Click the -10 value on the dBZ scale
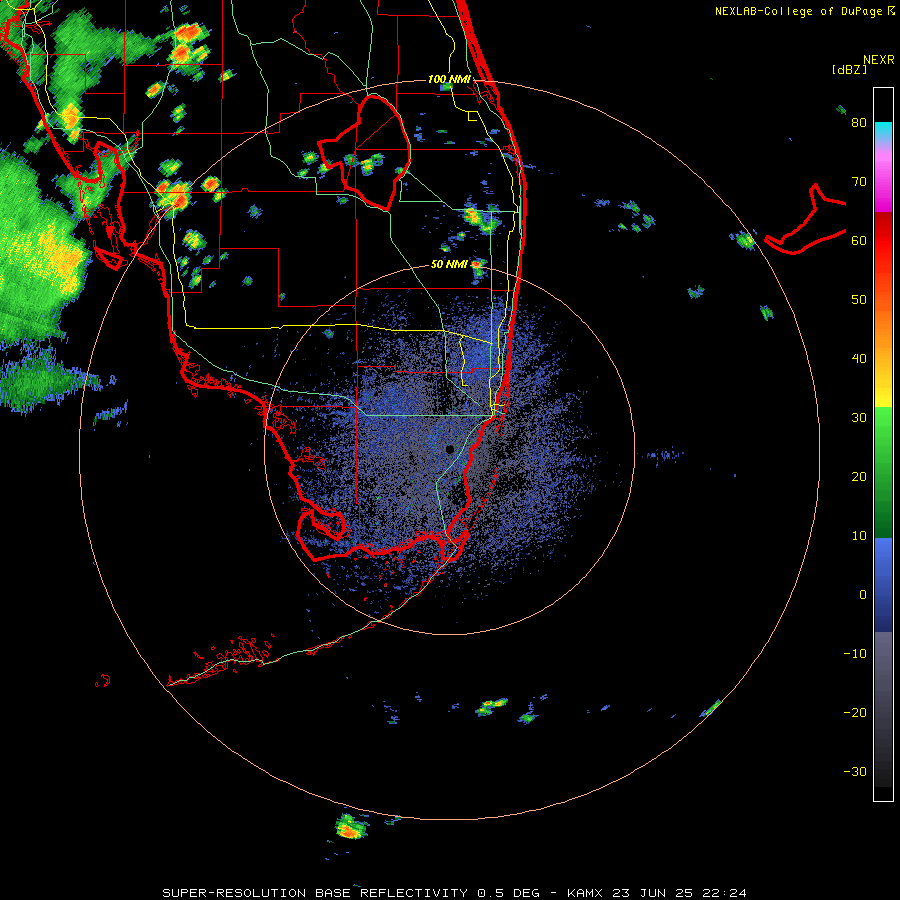The height and width of the screenshot is (900, 900). tap(855, 654)
